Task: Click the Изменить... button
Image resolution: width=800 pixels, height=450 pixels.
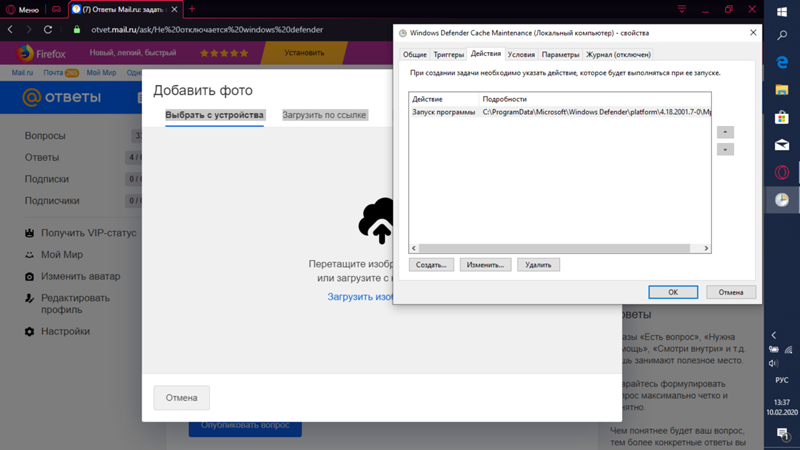Action: (x=485, y=265)
